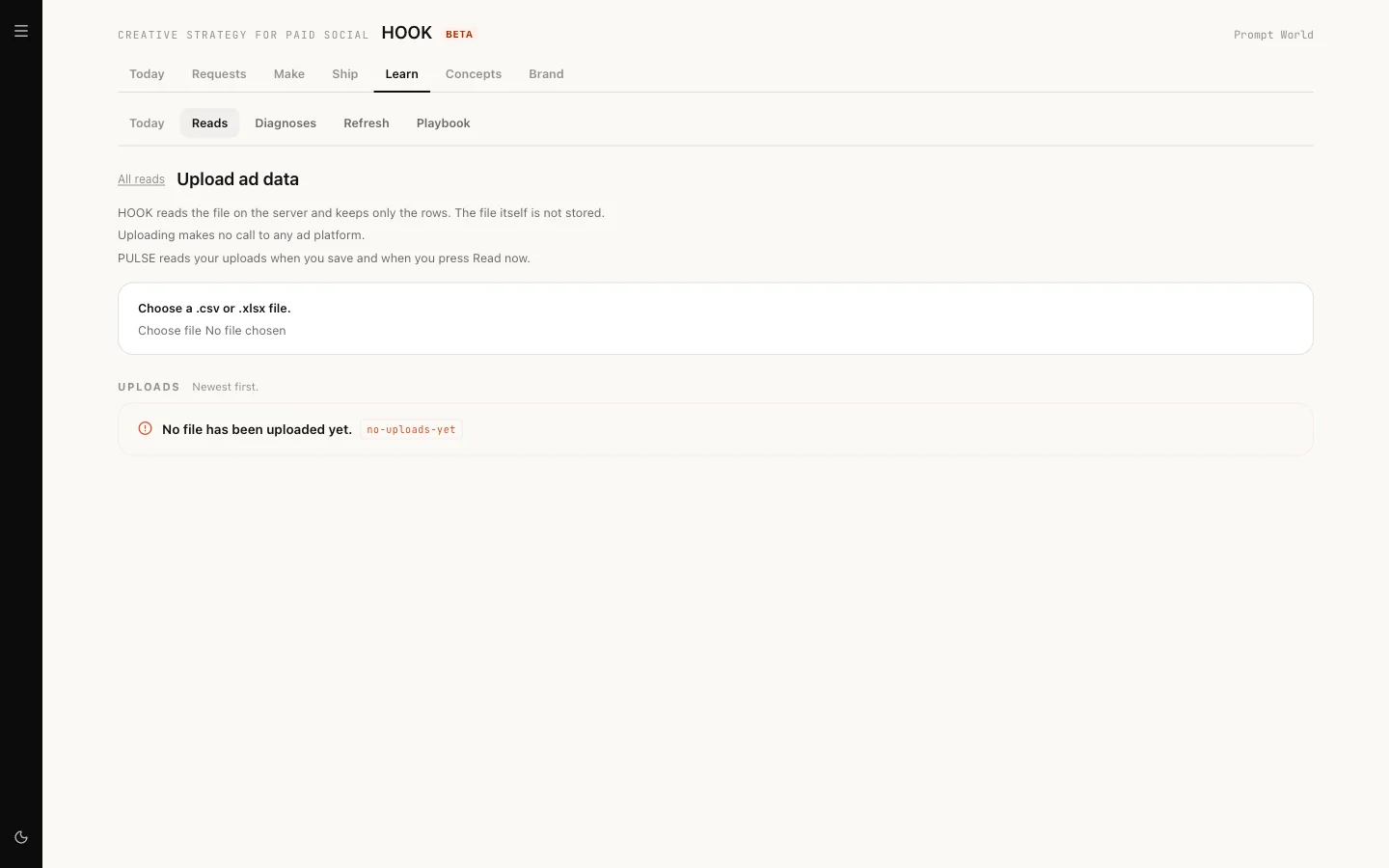This screenshot has width=1389, height=868.
Task: Open the Ship tab
Action: coord(345,74)
